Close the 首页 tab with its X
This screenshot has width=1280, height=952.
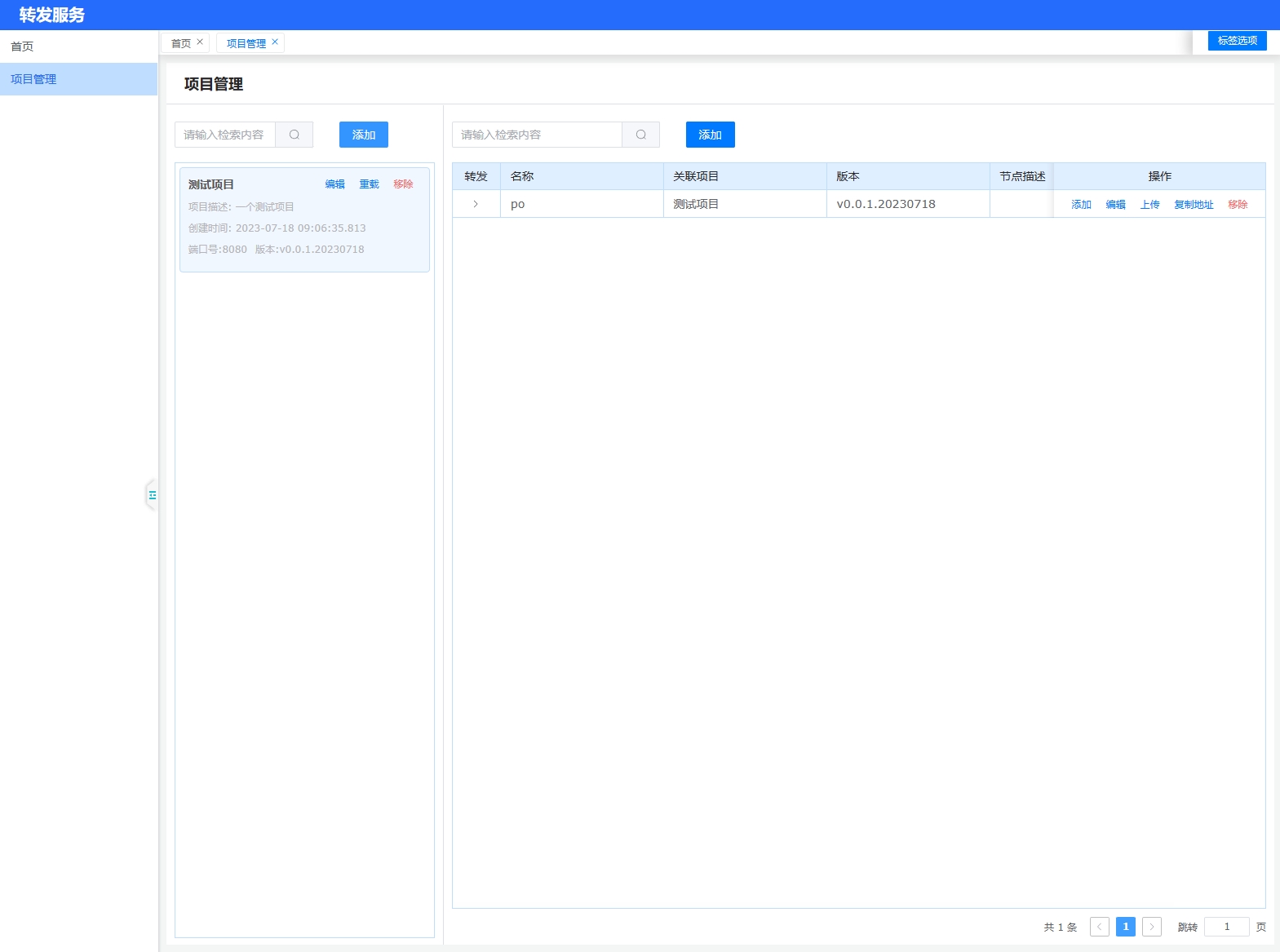(x=200, y=42)
